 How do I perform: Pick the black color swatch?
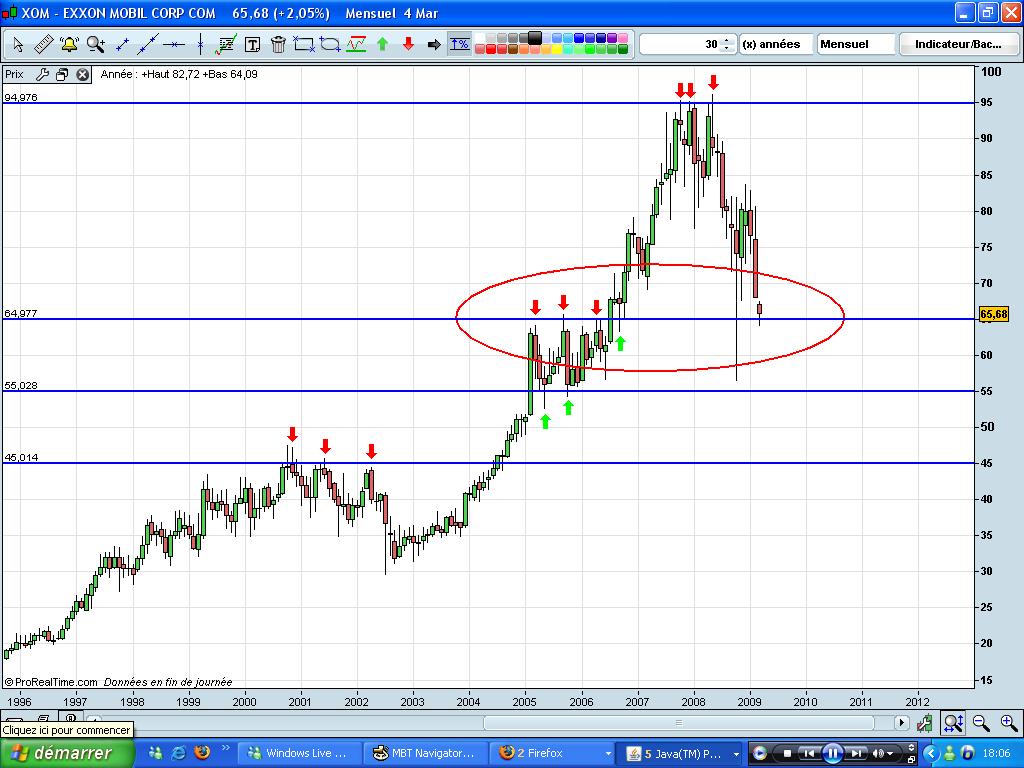coord(535,38)
